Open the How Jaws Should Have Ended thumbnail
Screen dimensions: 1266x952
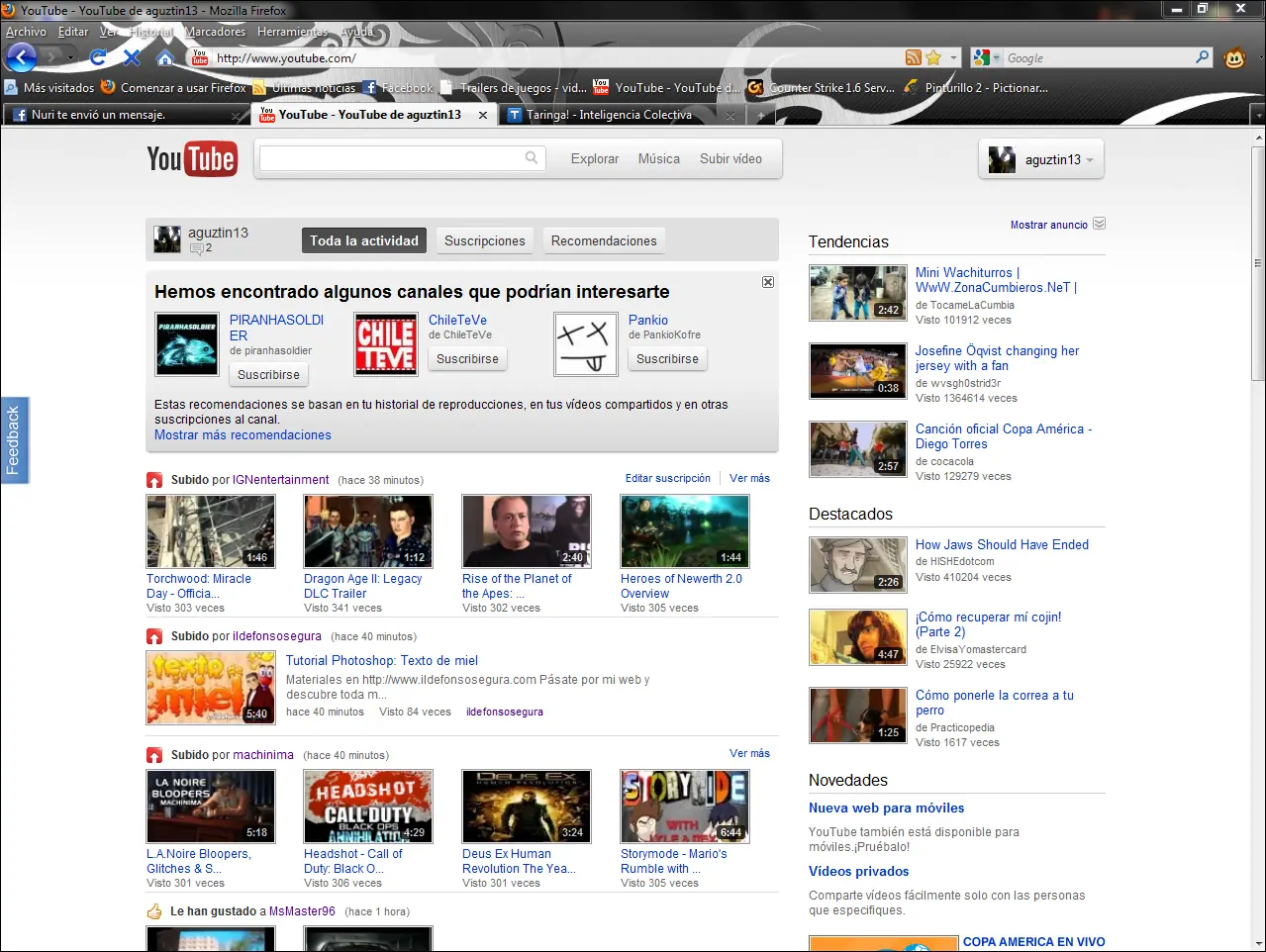(x=857, y=565)
